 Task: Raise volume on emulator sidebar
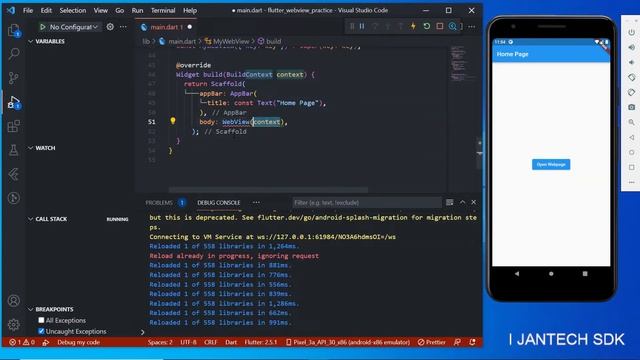pyautogui.click(x=631, y=47)
